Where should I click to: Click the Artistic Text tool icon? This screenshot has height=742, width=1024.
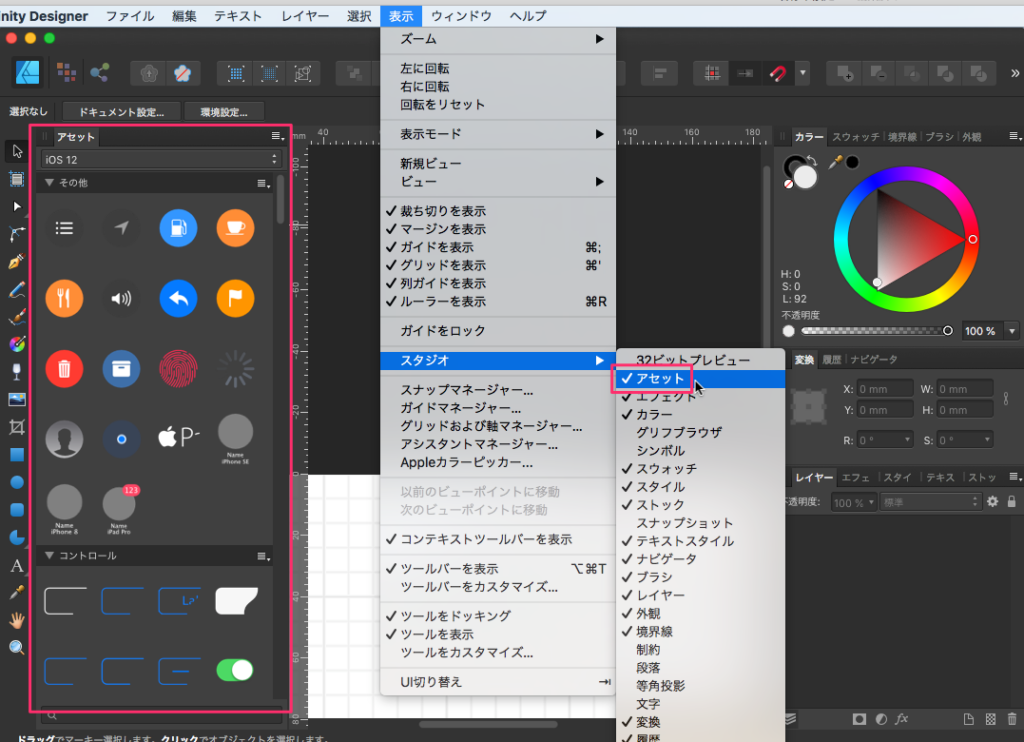pyautogui.click(x=16, y=566)
